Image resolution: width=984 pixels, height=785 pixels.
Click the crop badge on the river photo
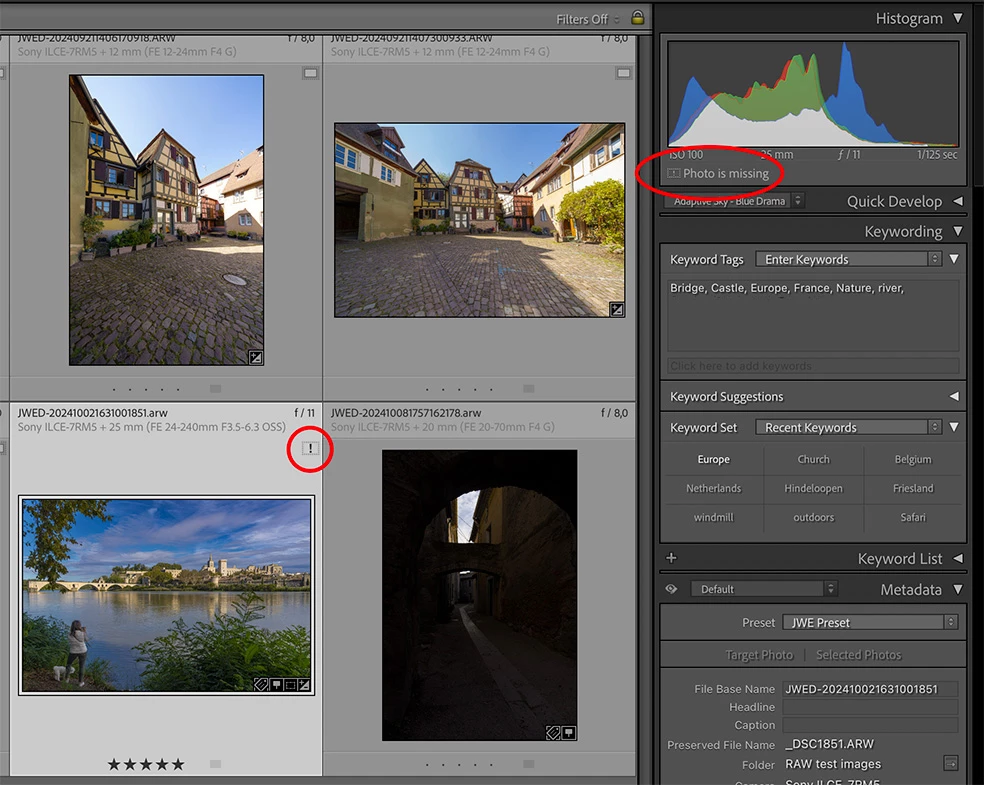(x=290, y=684)
